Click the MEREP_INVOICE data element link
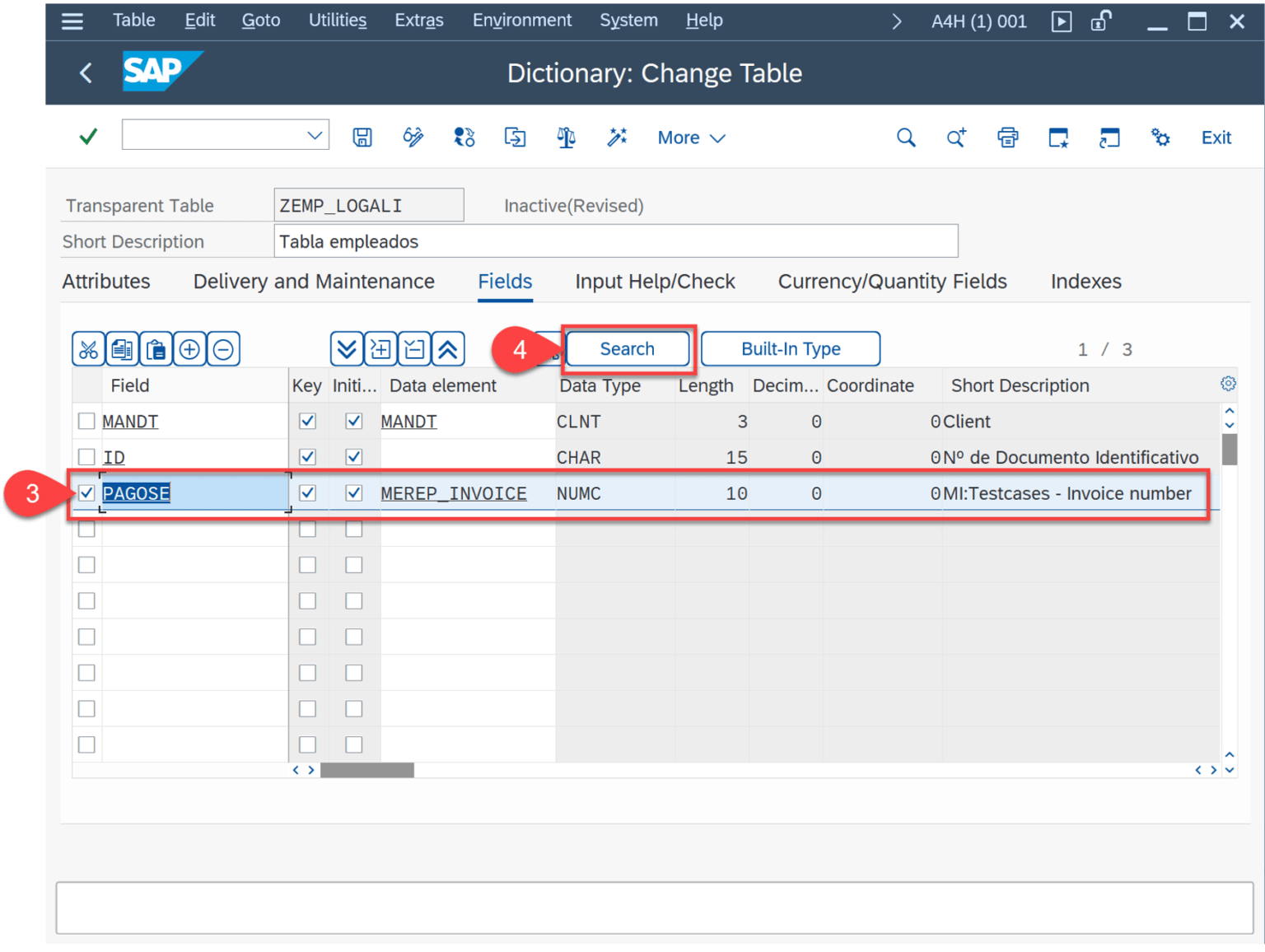 454,493
